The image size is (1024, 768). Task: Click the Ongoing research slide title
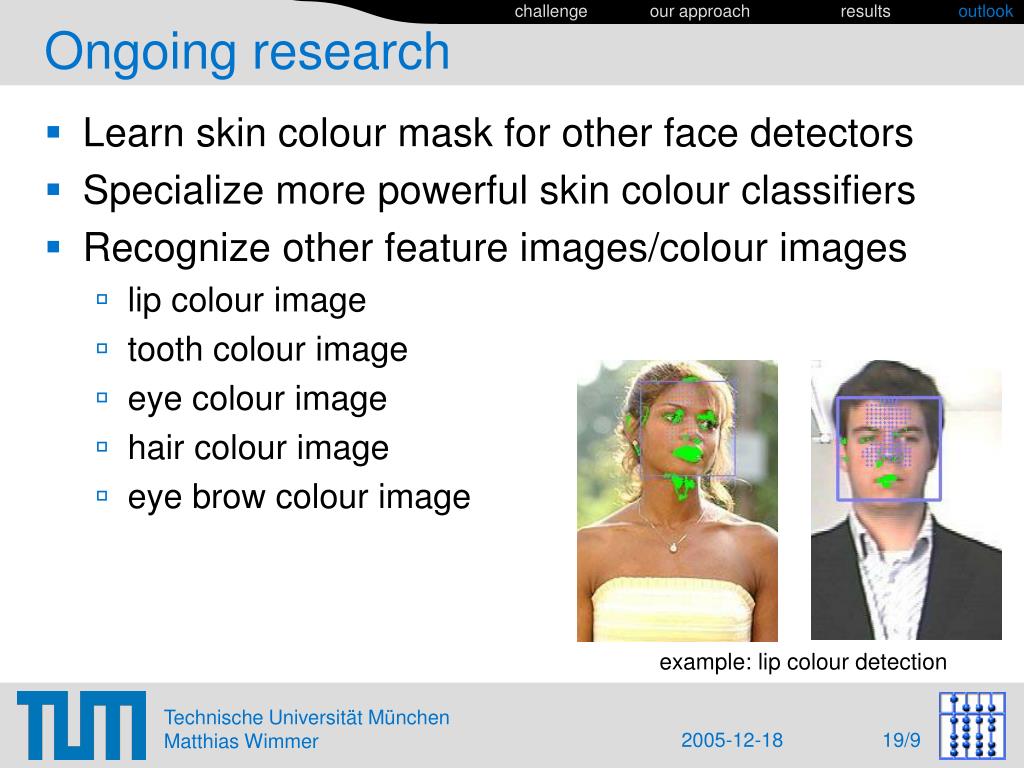(x=247, y=52)
